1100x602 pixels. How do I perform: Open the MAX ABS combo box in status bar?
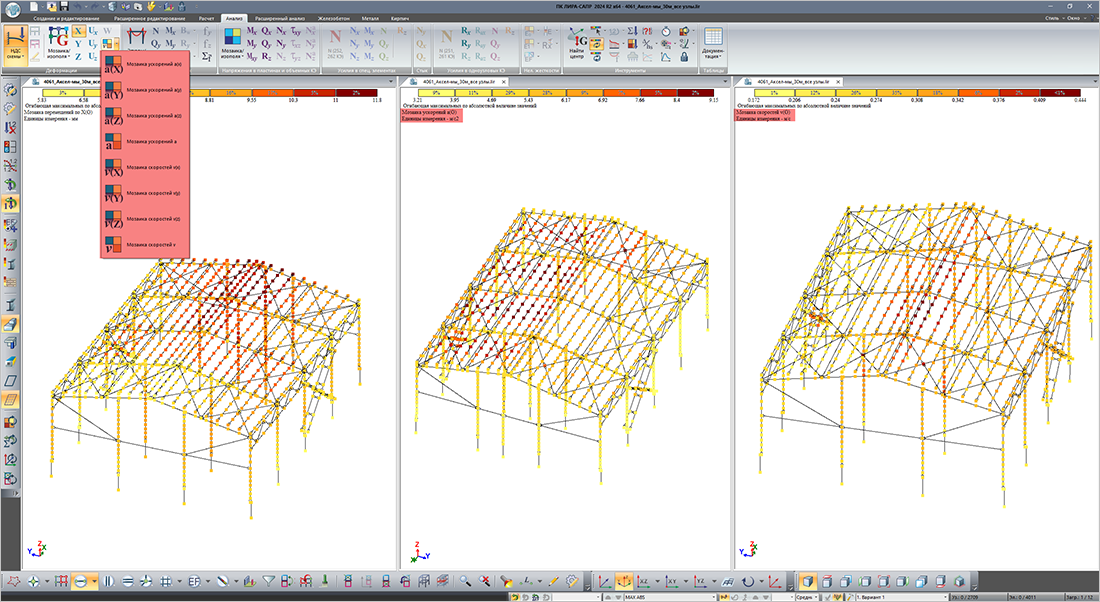pyautogui.click(x=669, y=597)
